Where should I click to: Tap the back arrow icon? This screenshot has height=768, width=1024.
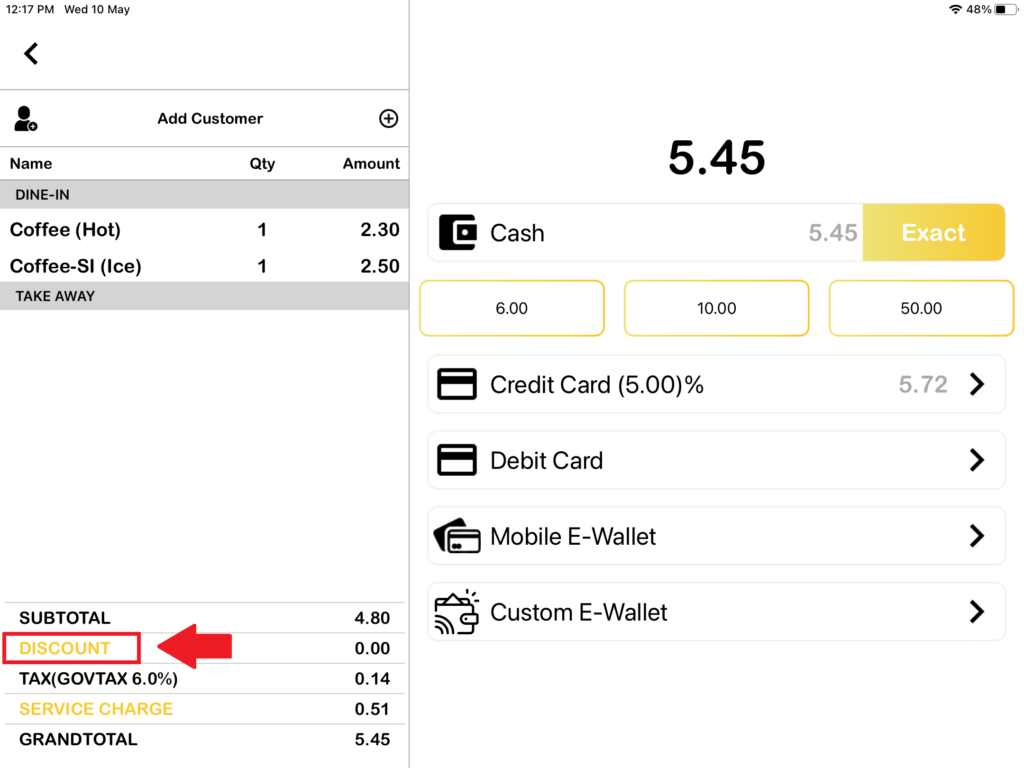31,54
